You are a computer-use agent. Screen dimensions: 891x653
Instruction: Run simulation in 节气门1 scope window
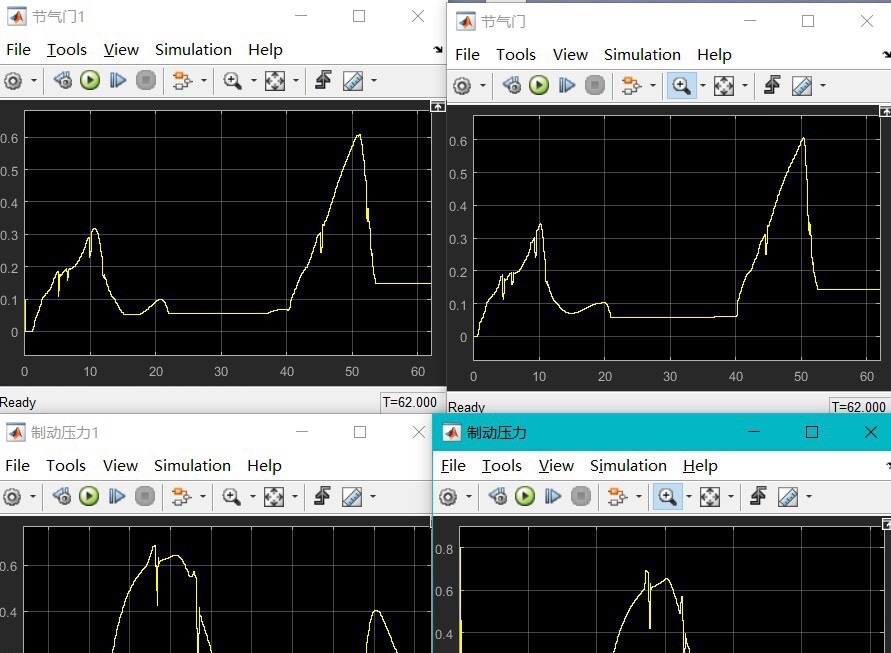tap(89, 80)
